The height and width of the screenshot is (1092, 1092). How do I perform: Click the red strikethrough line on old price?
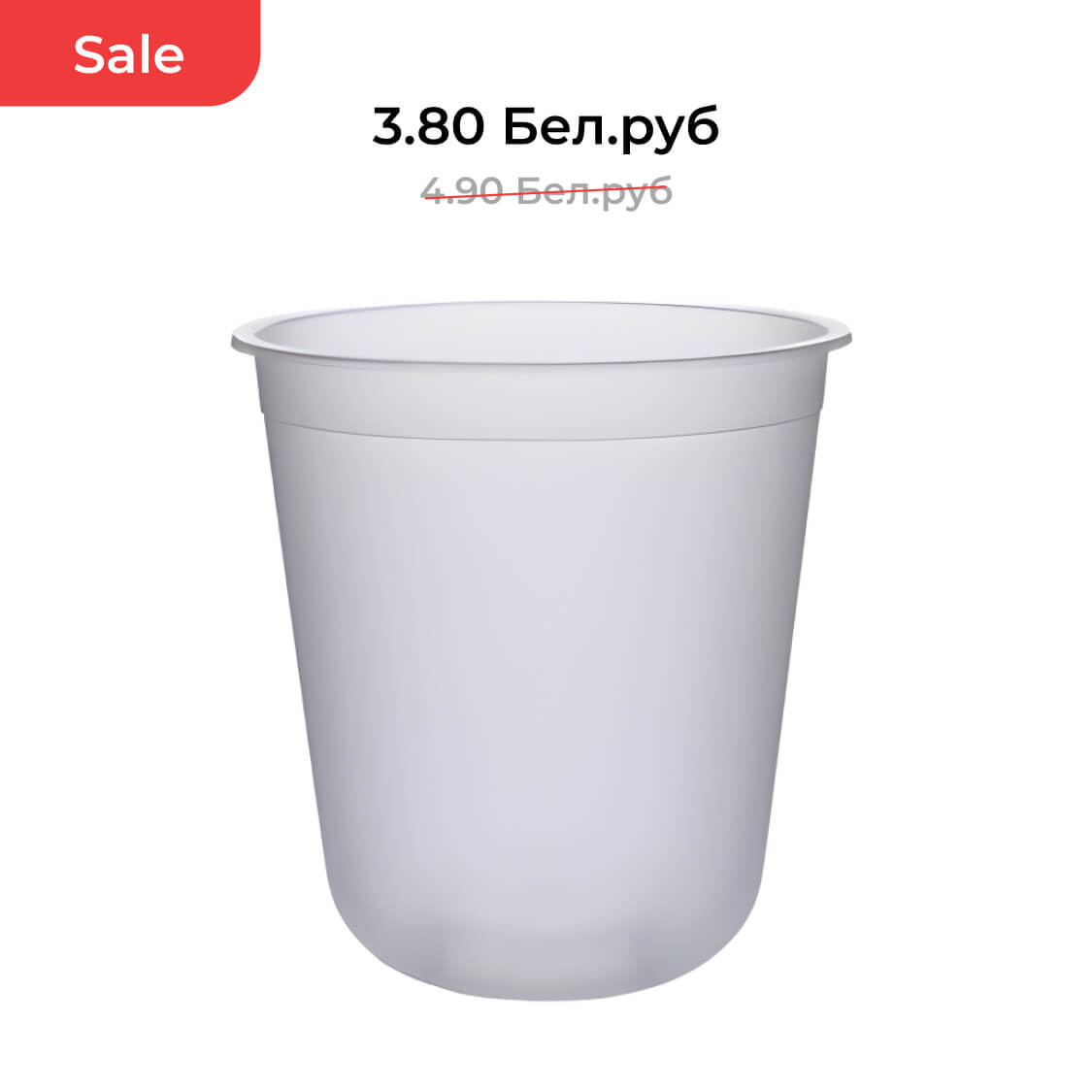tap(546, 191)
